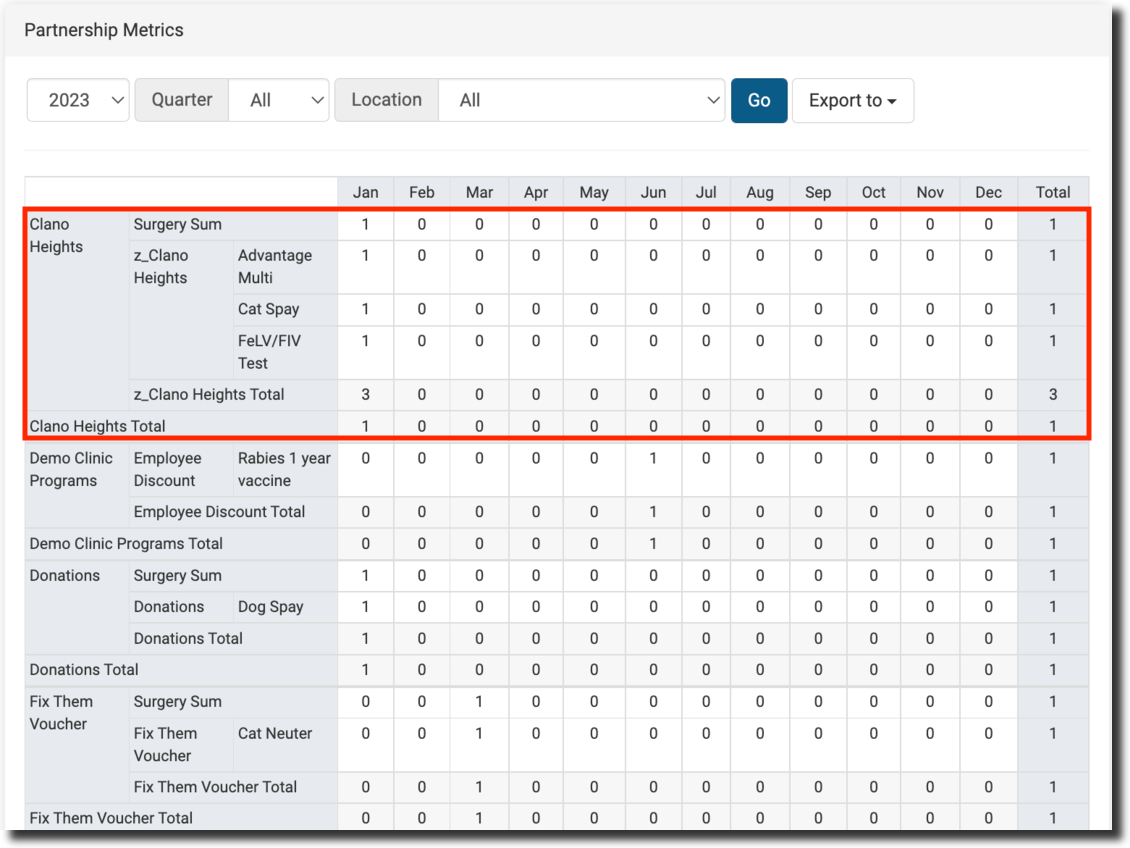Select the Dog Spay row label
The height and width of the screenshot is (848, 1130).
tap(270, 607)
